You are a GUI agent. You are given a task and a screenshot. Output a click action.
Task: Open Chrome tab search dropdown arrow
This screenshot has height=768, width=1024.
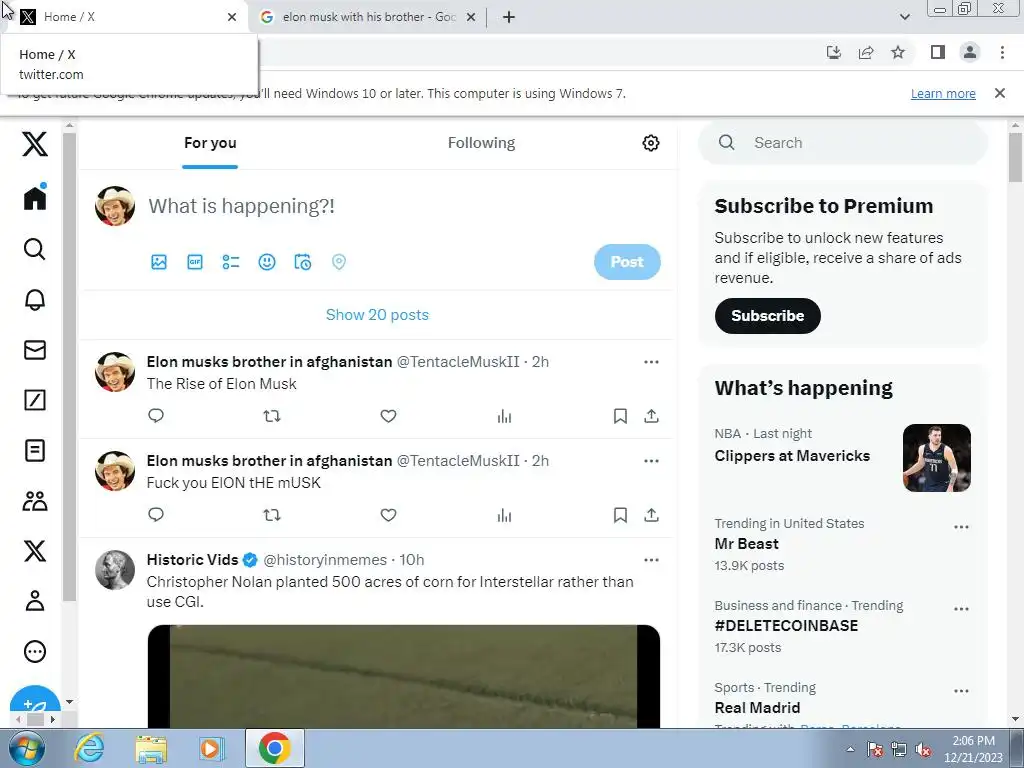tap(904, 17)
